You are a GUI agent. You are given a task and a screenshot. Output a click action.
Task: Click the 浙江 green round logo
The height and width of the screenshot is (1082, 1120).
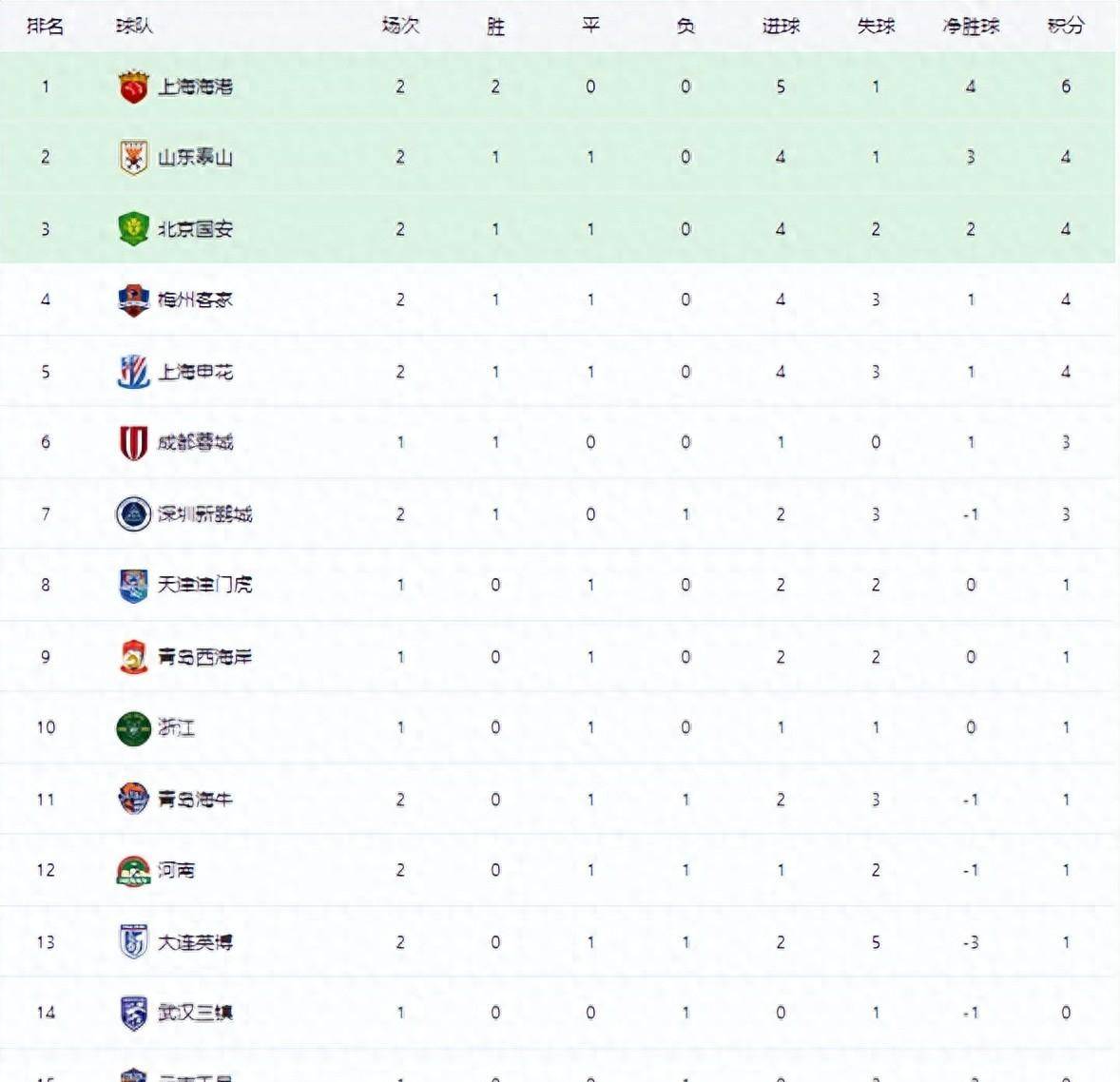point(133,728)
